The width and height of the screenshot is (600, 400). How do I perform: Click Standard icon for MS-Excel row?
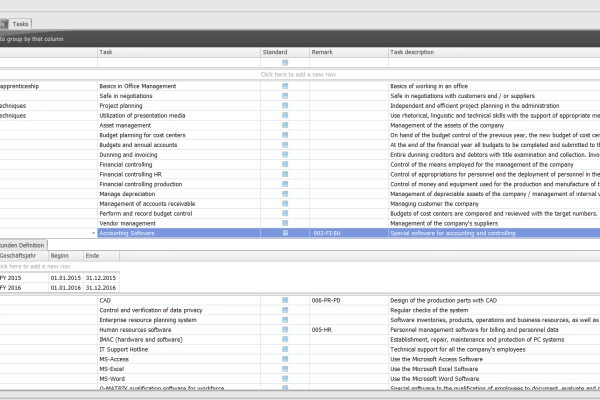285,368
